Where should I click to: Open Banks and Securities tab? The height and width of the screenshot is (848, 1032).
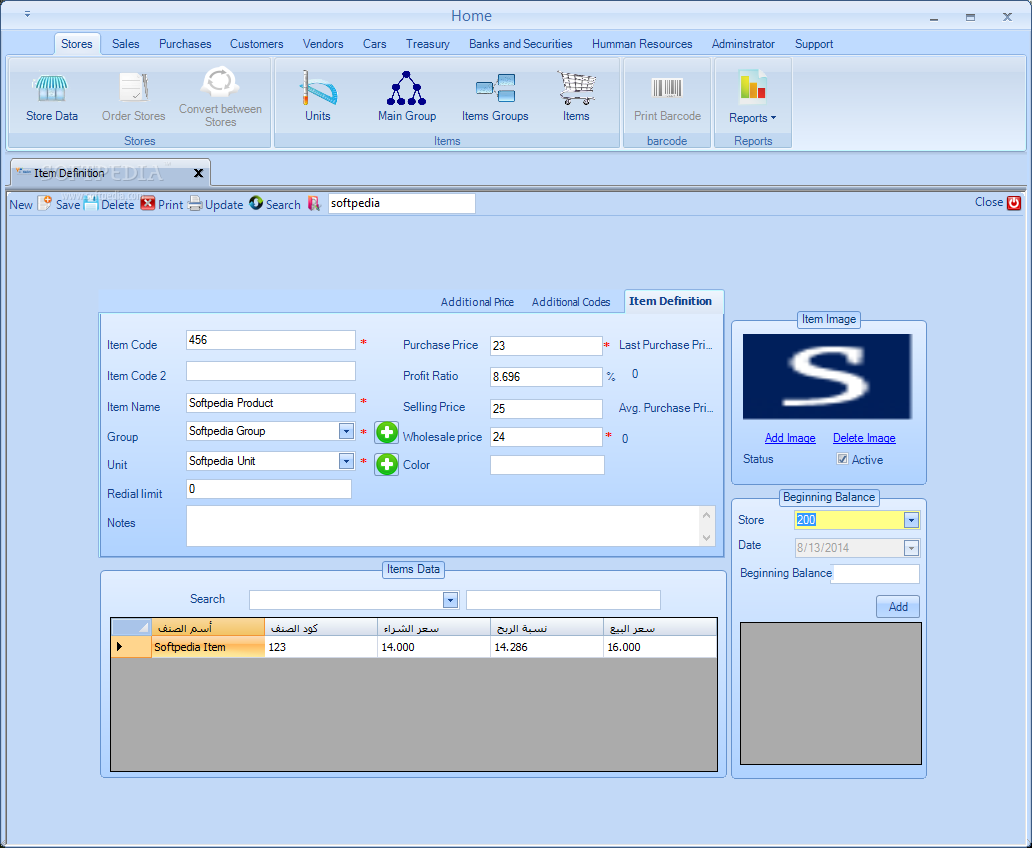[521, 44]
